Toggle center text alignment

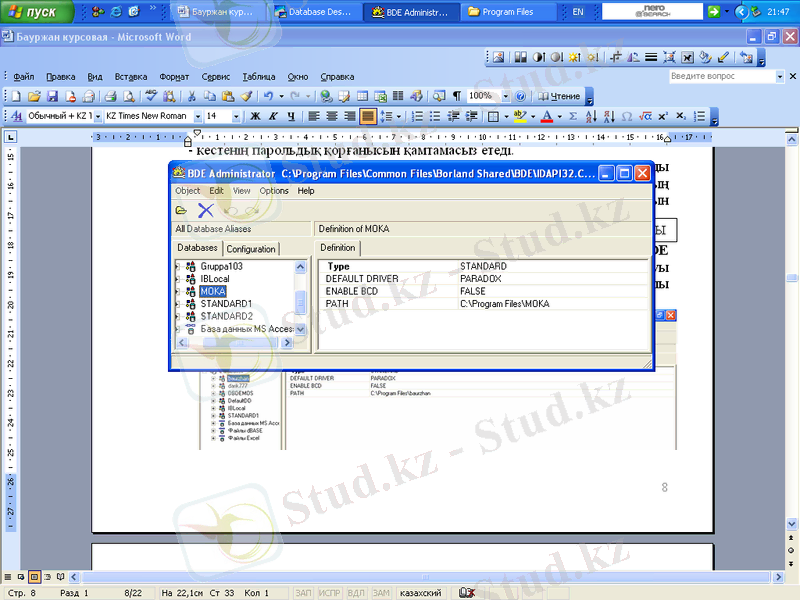tap(332, 116)
